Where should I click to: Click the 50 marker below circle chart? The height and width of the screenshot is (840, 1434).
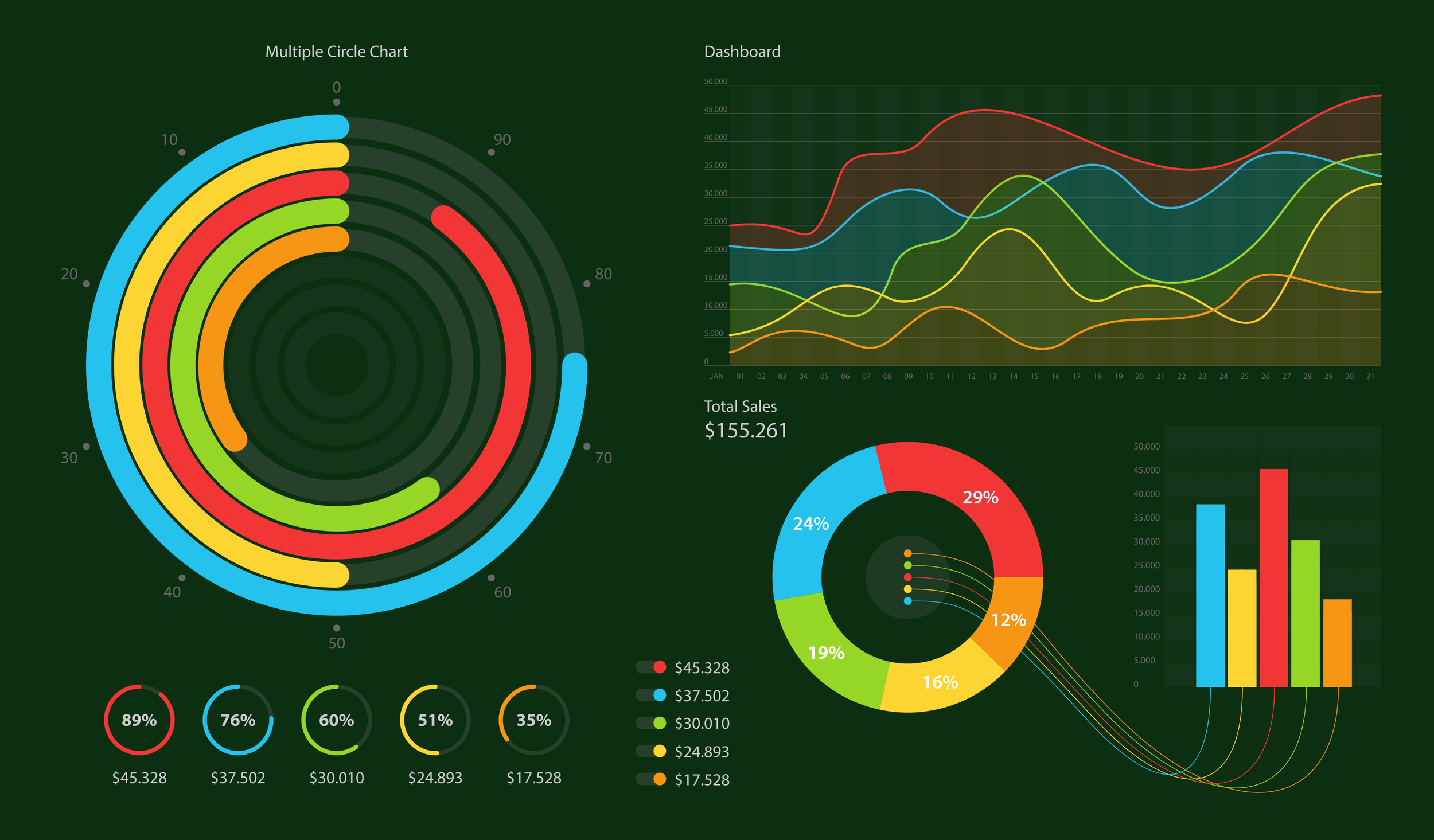click(337, 643)
